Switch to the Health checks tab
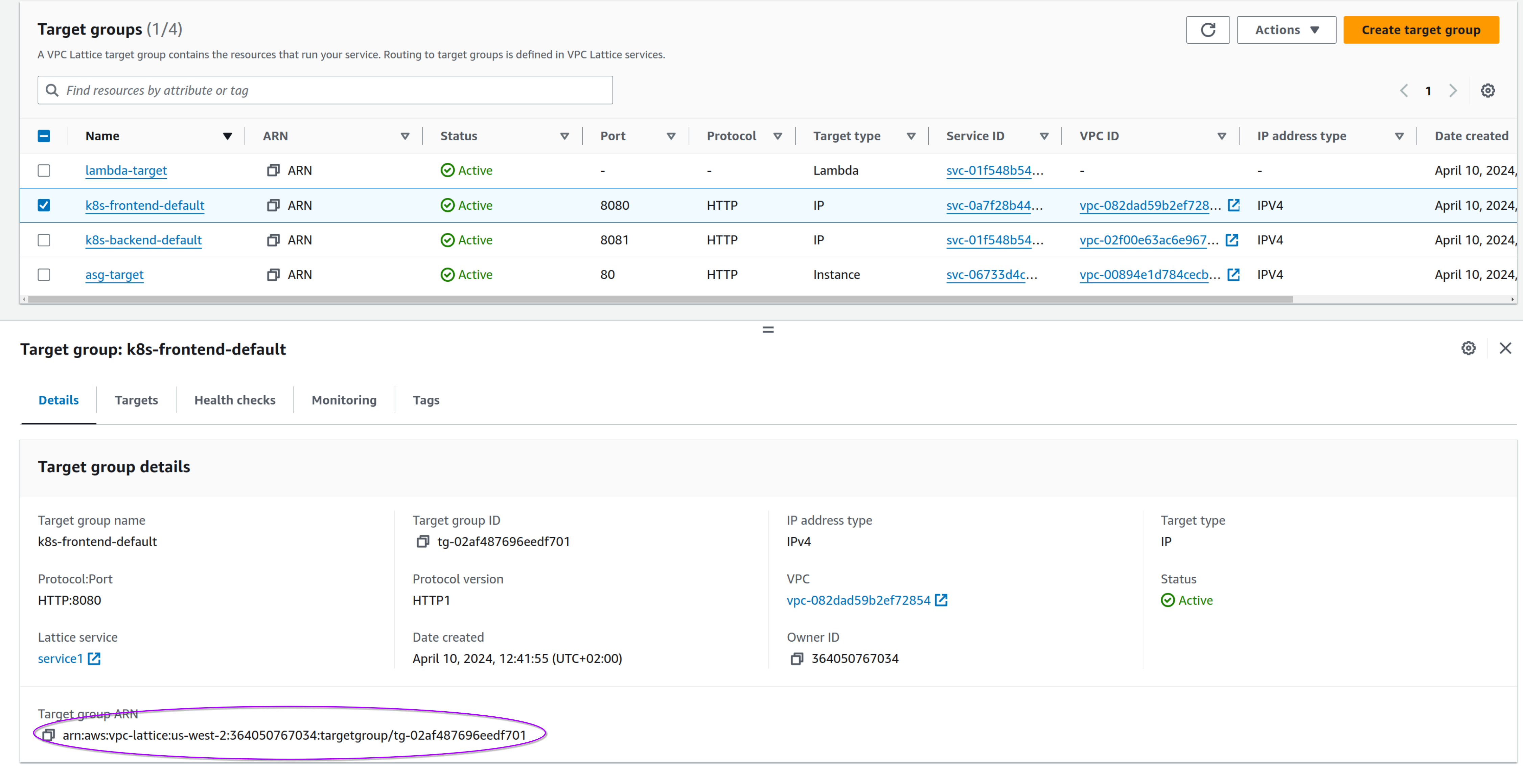Screen dimensions: 1523x784 click(235, 400)
